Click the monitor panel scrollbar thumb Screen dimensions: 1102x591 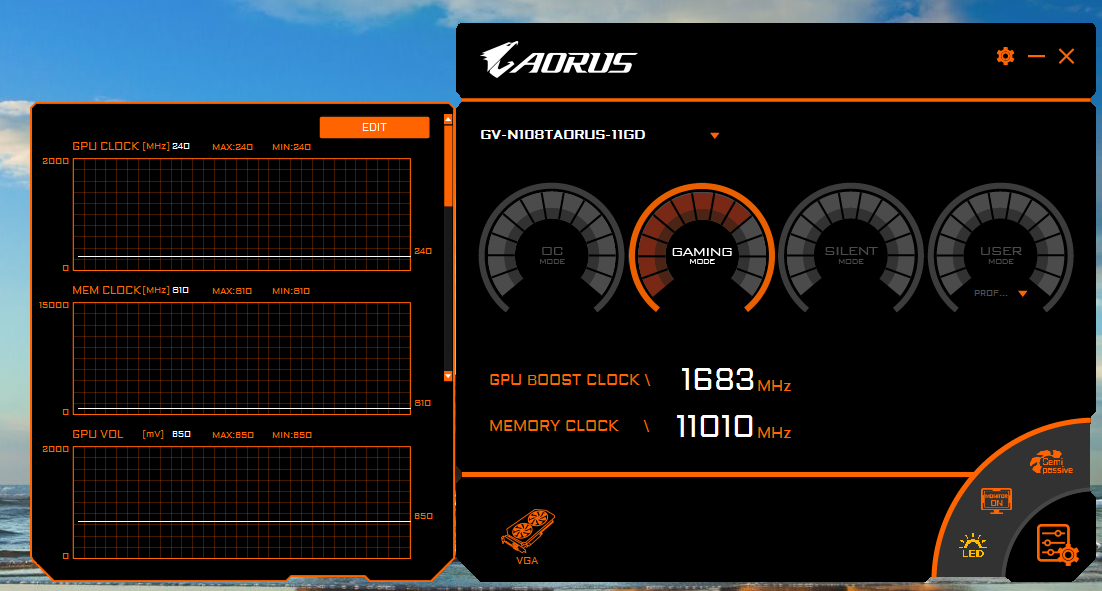[x=448, y=165]
